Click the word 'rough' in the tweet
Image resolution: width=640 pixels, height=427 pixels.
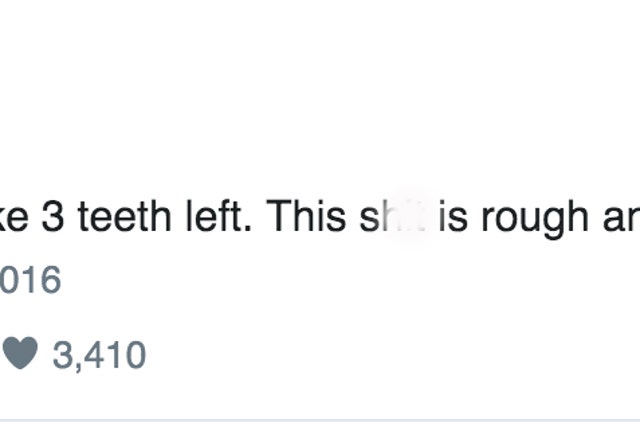tap(535, 218)
